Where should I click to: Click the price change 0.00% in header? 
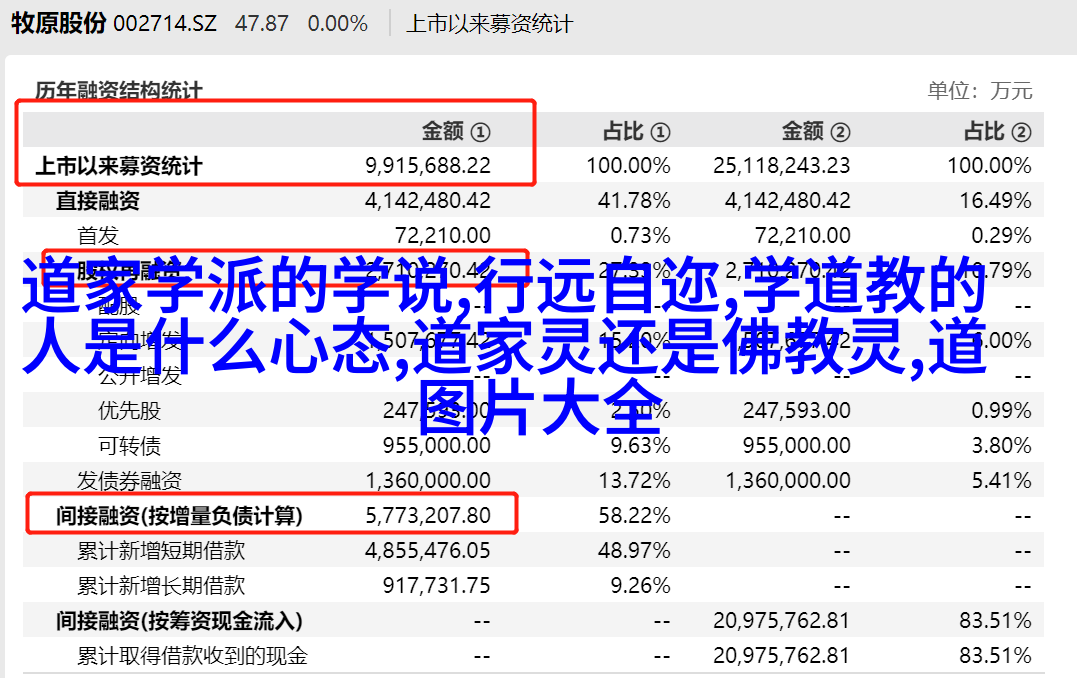coord(338,24)
